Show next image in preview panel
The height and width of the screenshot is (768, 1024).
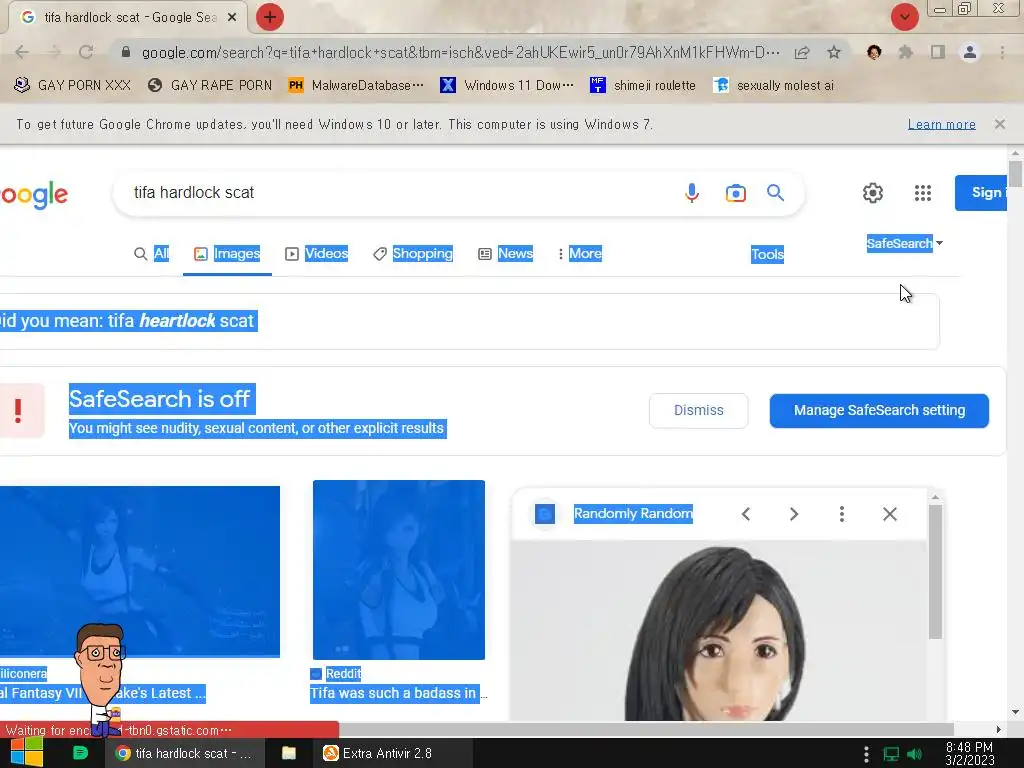click(793, 514)
